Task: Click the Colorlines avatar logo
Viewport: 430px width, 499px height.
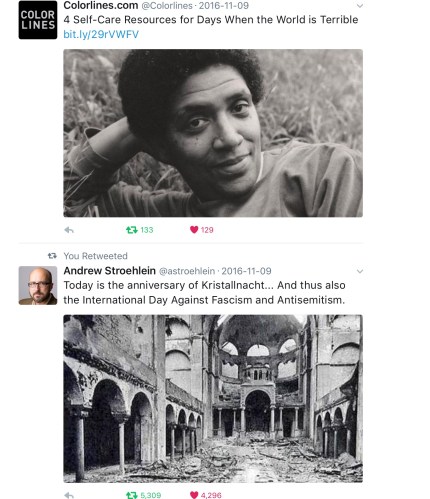Action: pos(38,20)
